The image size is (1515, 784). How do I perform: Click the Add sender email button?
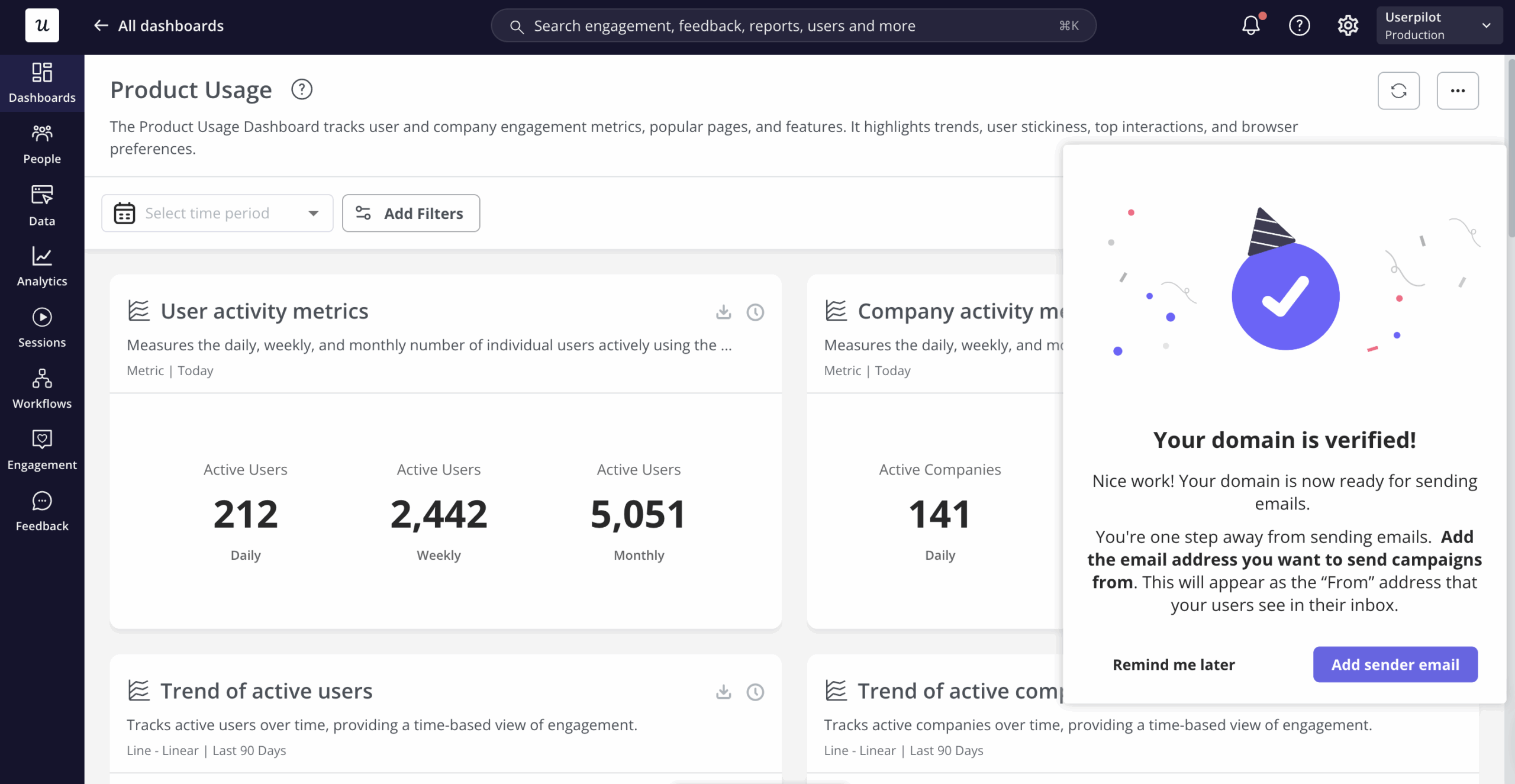1395,664
